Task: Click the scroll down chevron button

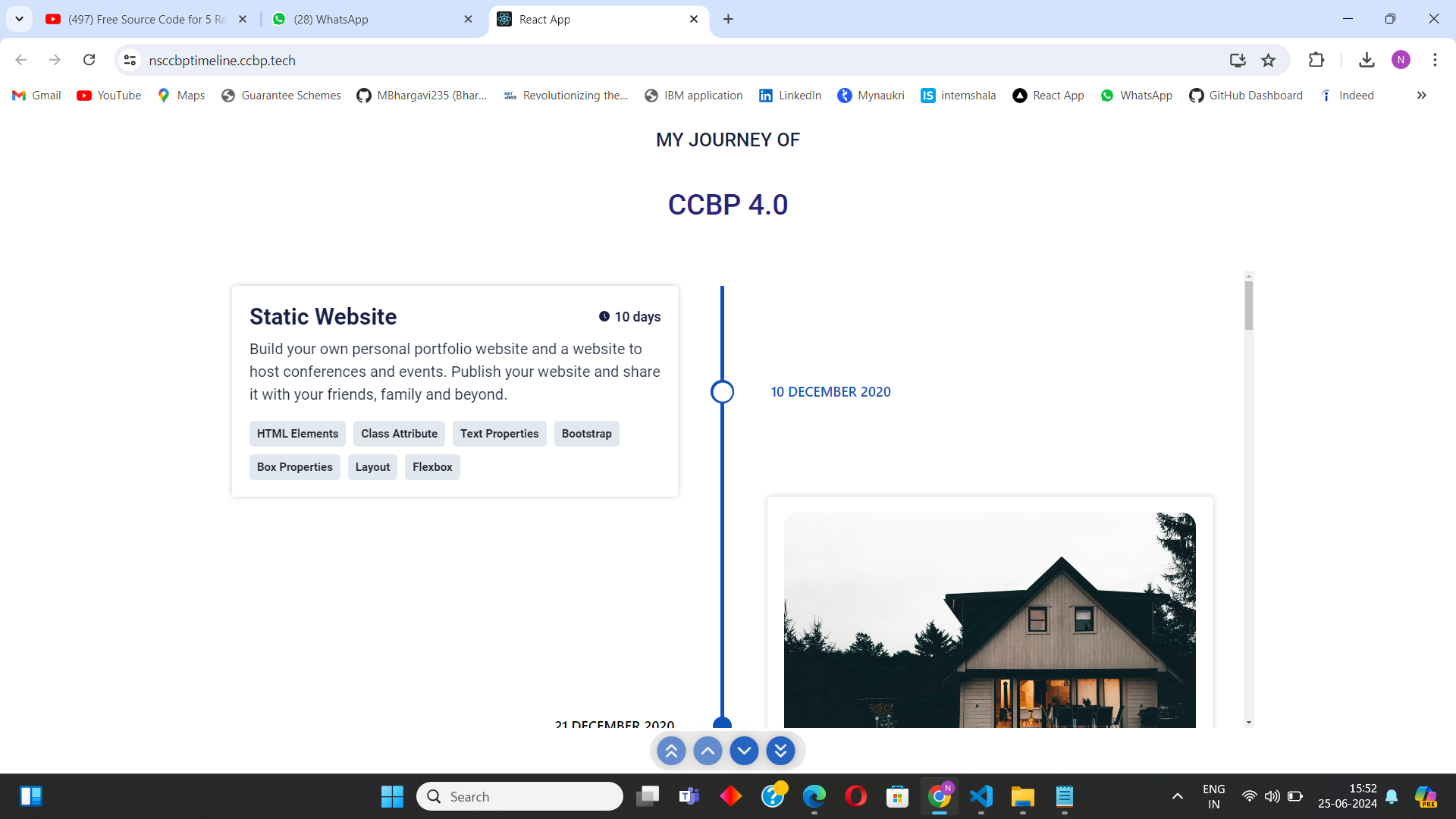Action: 744,751
